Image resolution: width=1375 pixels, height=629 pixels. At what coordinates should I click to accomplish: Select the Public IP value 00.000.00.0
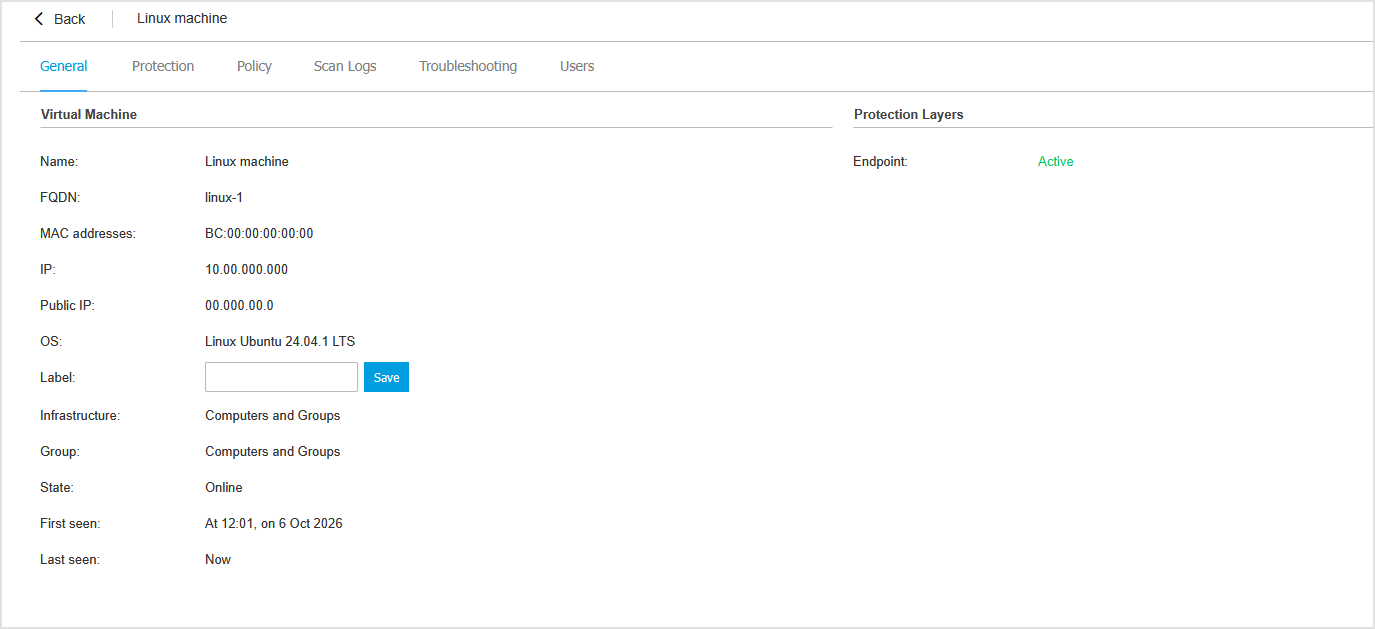coord(239,305)
